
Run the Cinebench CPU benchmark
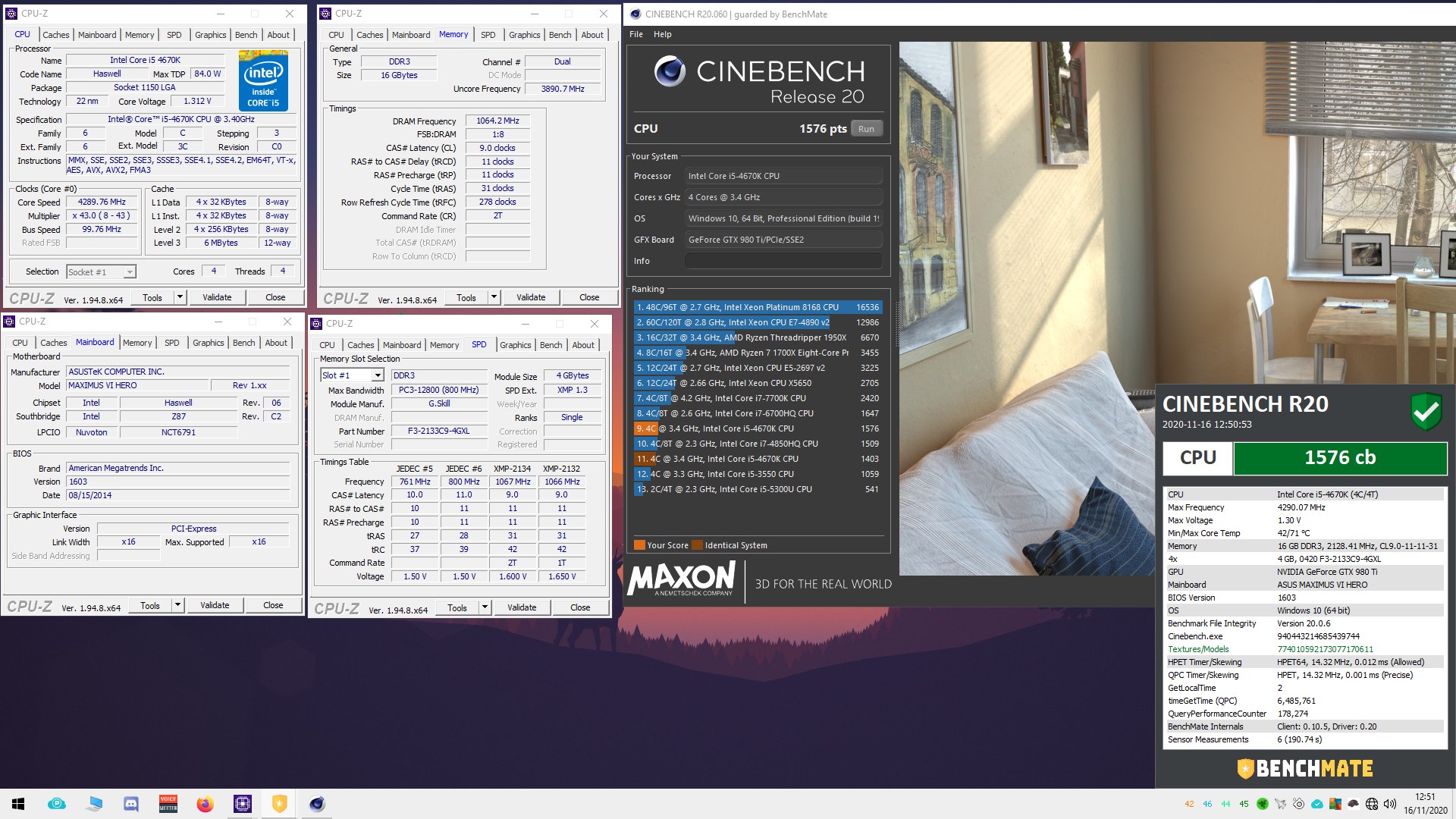pyautogui.click(x=866, y=129)
